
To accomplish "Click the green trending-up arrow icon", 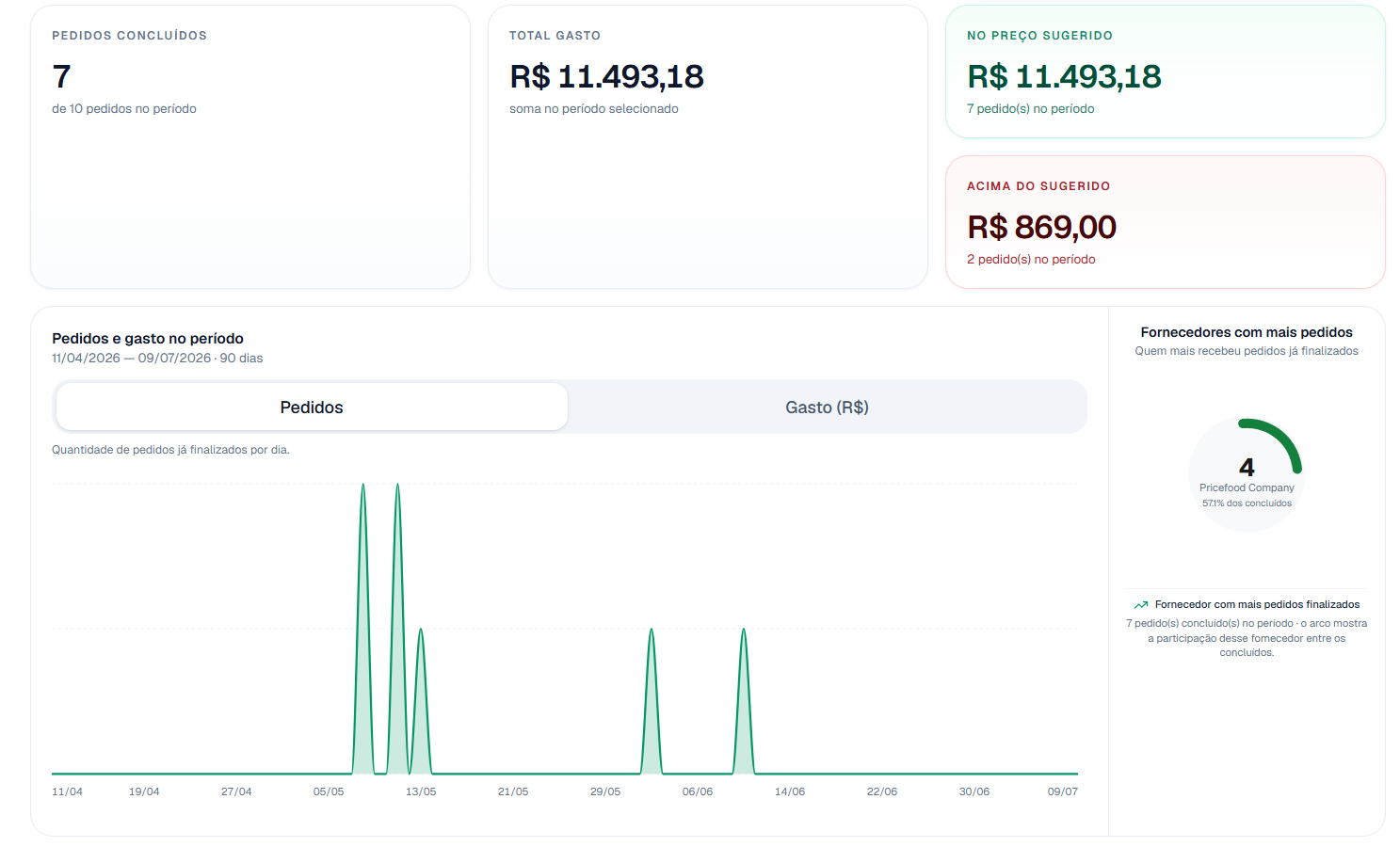I will pos(1141,605).
